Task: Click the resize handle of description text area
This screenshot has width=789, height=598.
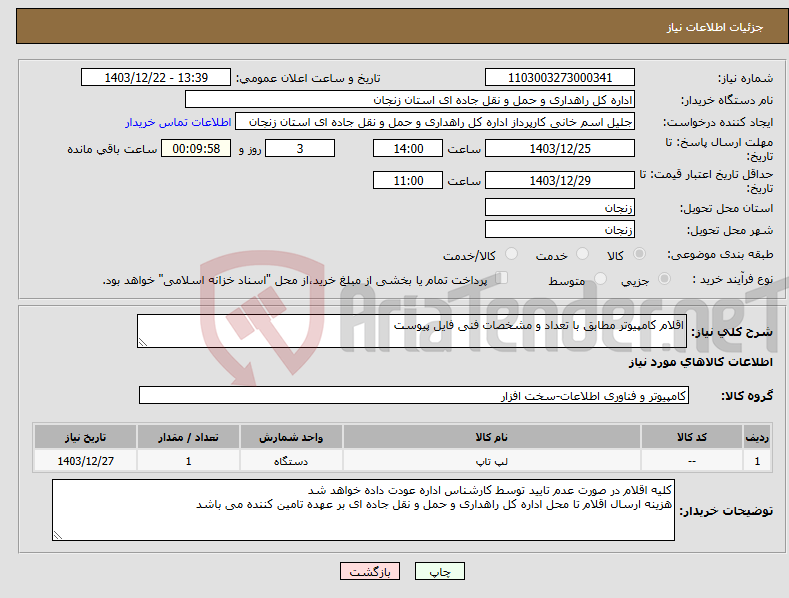Action: (143, 342)
